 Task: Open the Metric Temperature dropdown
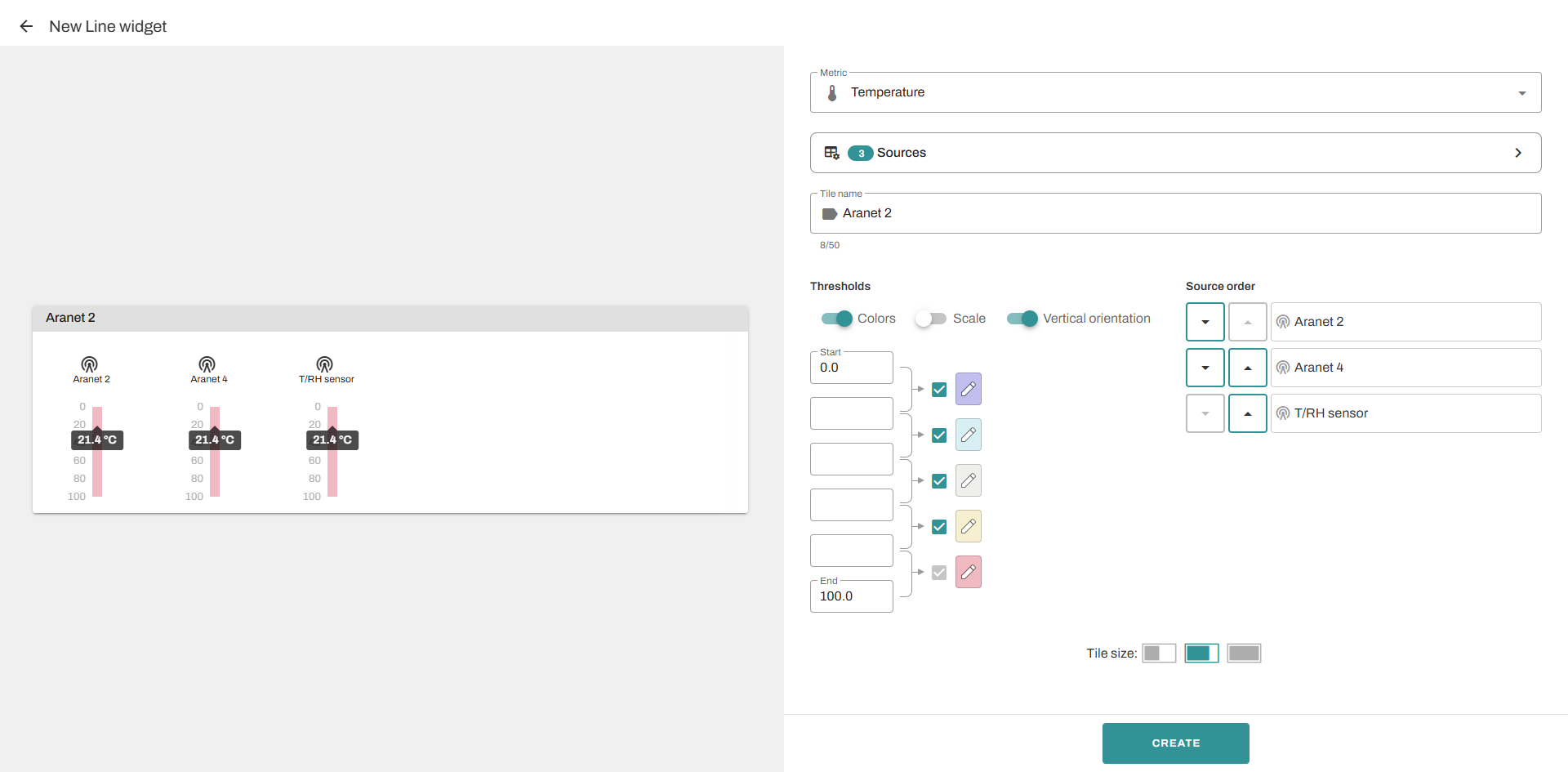[x=1175, y=92]
